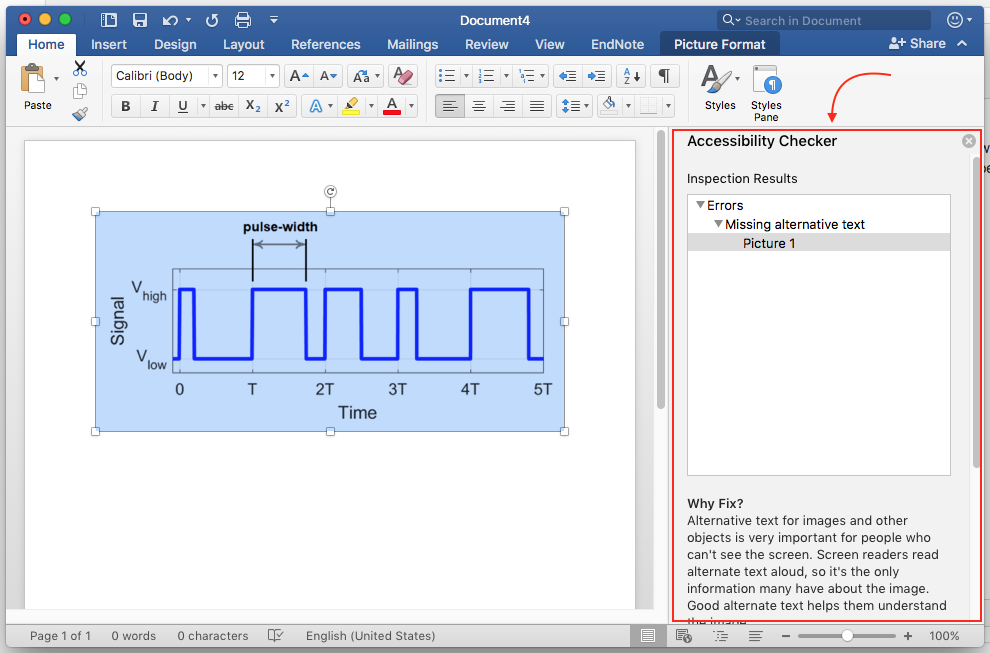This screenshot has height=653, width=990.
Task: Open the Review tab
Action: tap(486, 45)
